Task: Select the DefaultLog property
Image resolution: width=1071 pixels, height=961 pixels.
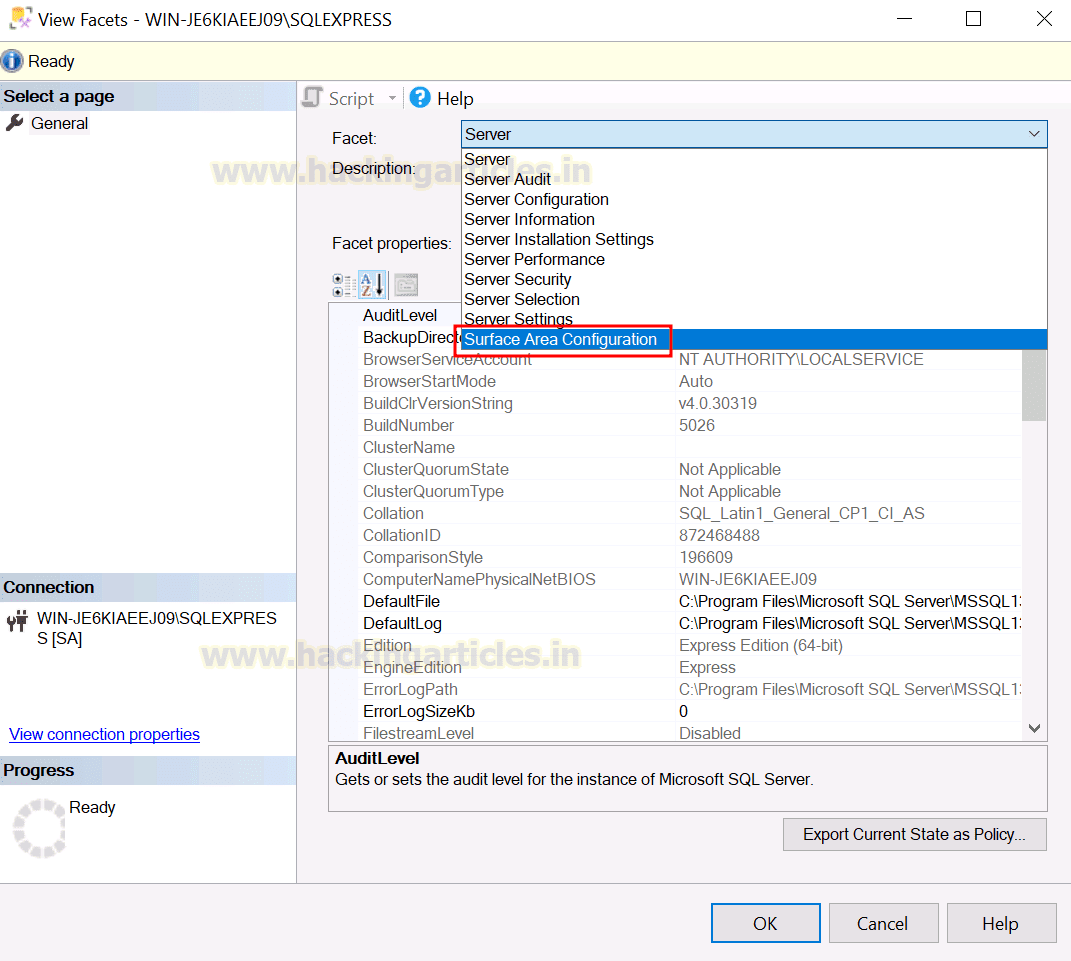Action: coord(402,624)
